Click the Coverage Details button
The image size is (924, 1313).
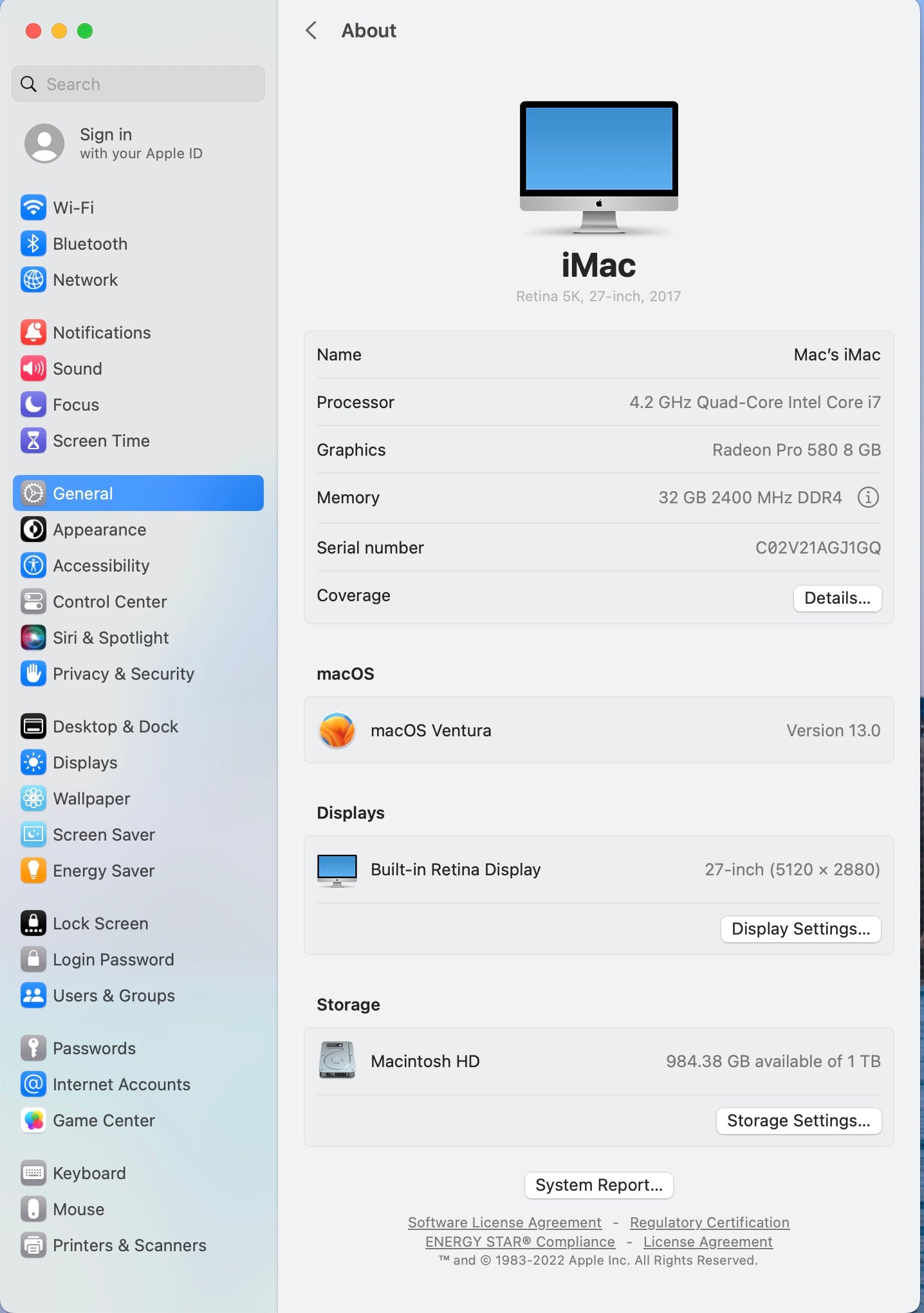click(x=837, y=598)
